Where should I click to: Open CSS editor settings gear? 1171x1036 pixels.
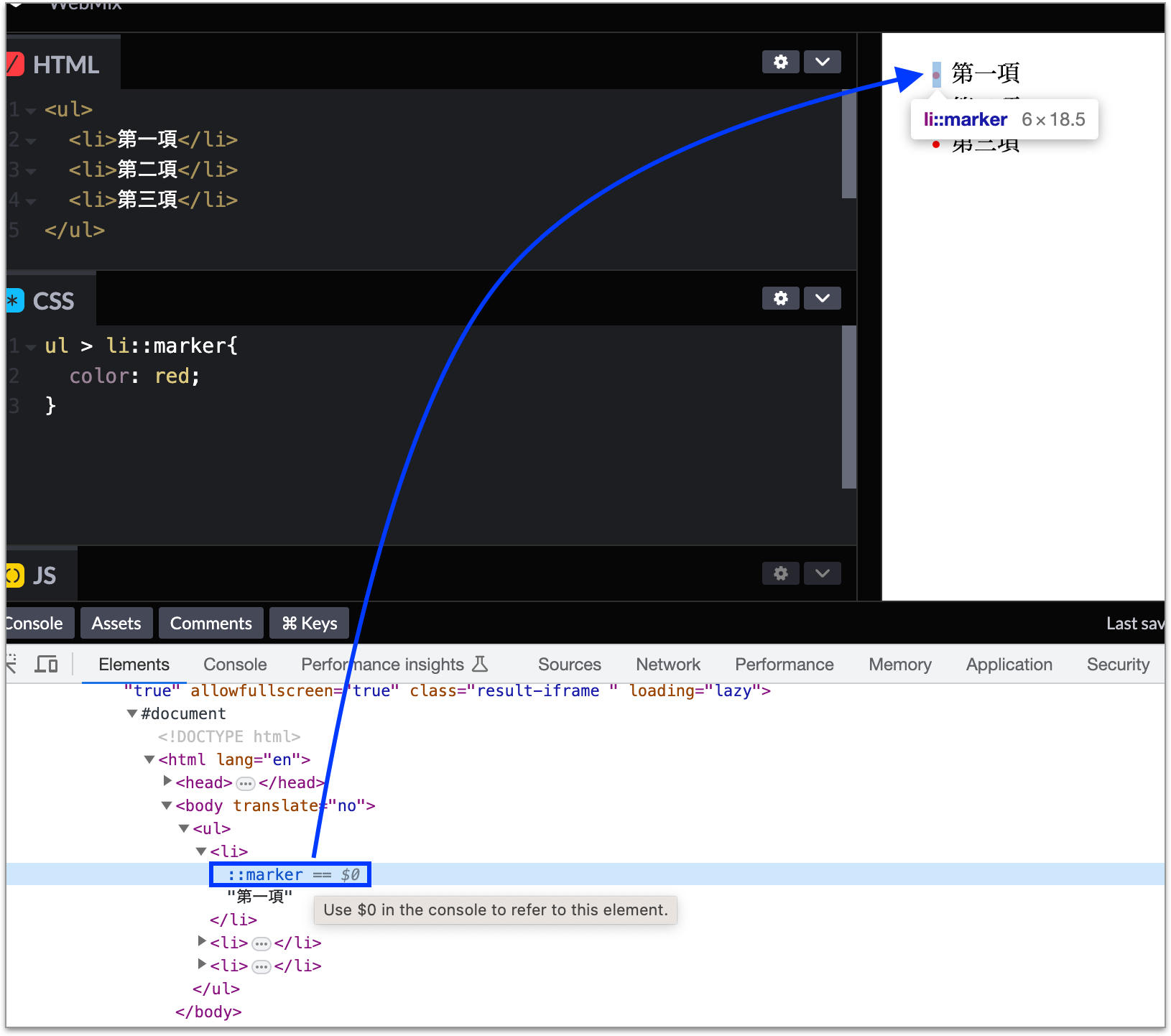point(780,298)
